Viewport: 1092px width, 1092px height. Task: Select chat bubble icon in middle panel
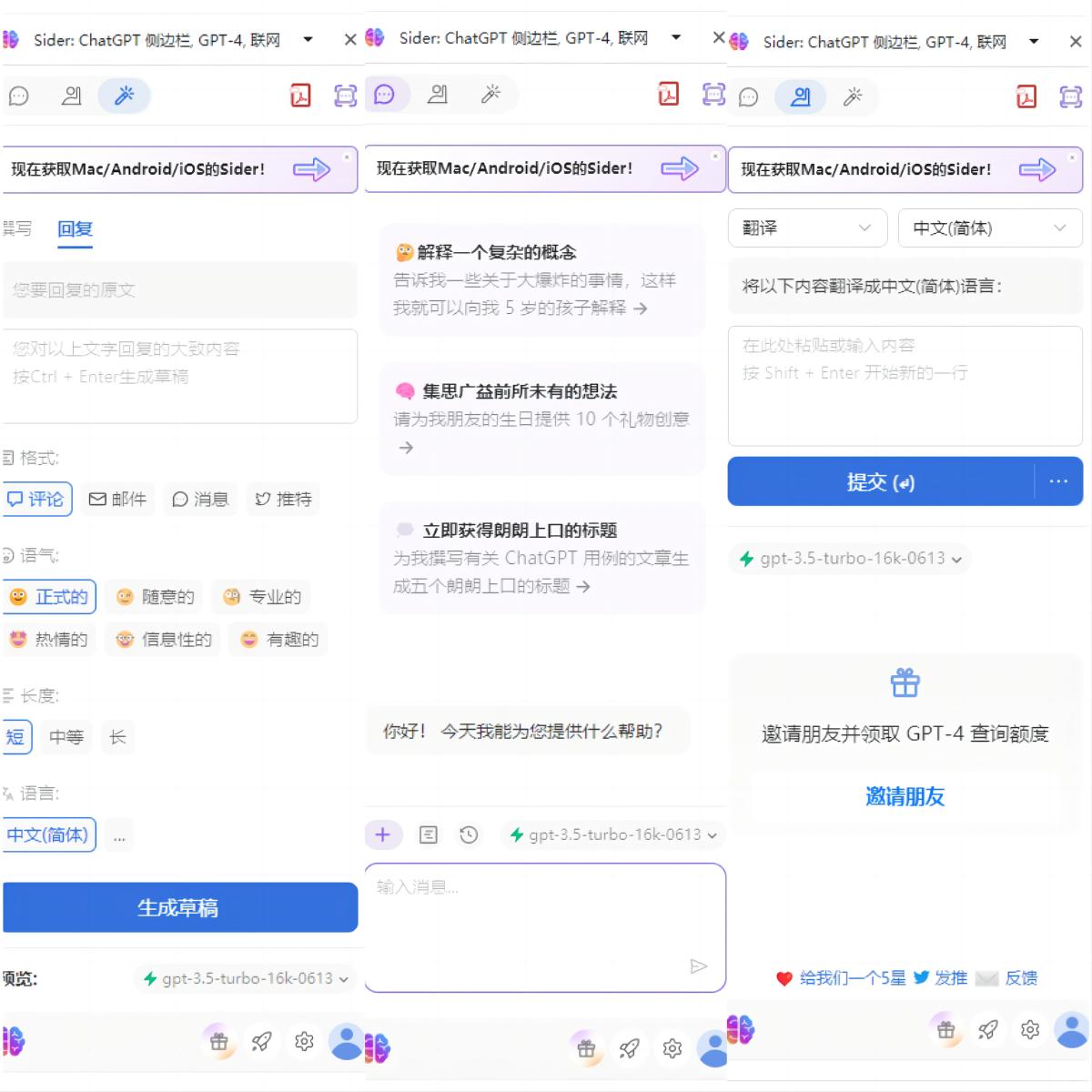click(385, 94)
